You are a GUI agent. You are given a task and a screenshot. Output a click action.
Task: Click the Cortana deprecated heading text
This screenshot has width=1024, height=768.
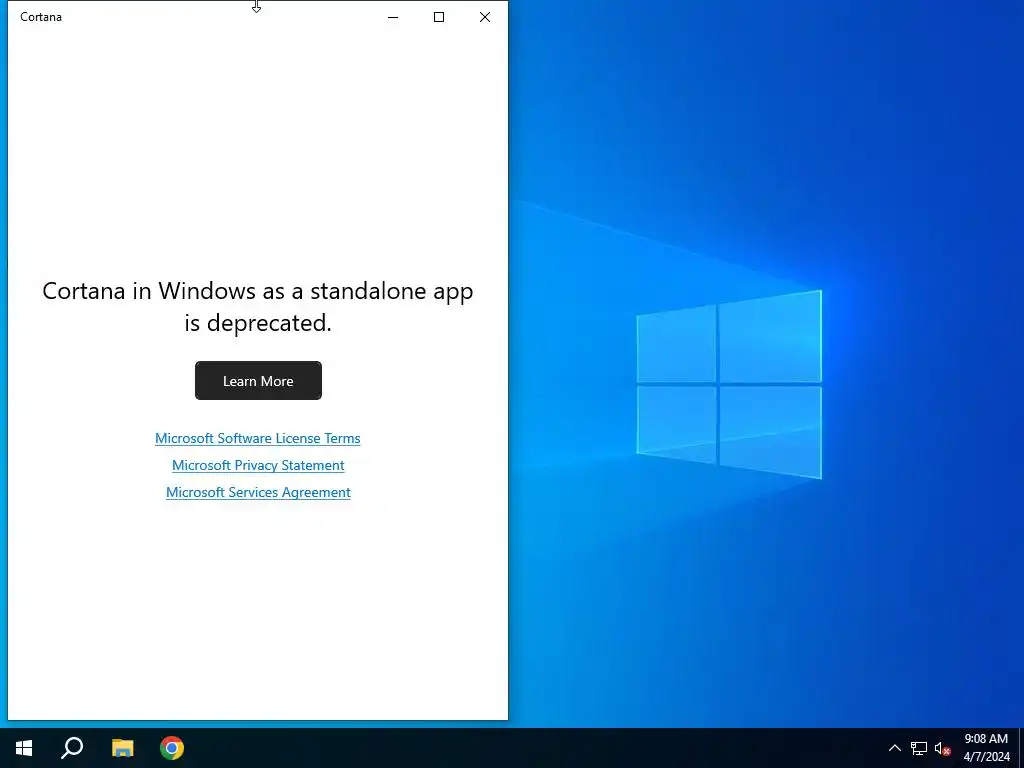258,306
